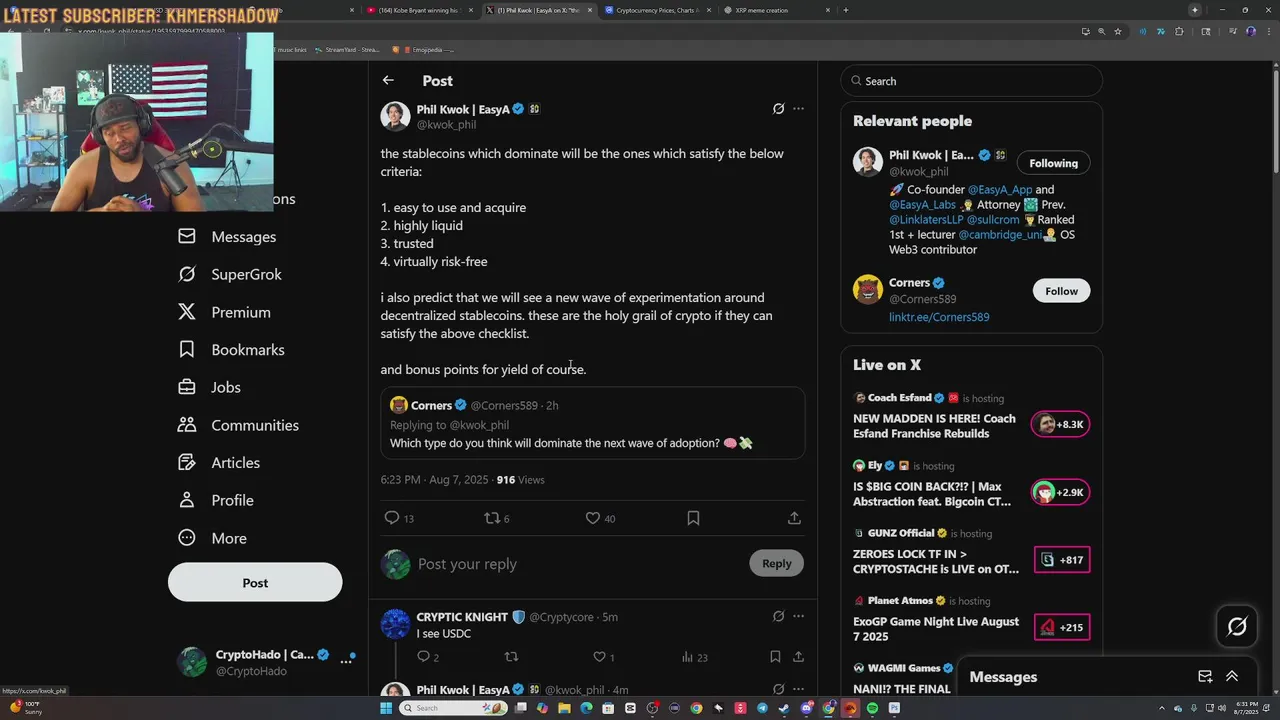Follow the Corners account
Screen dimensions: 1280x720
[1061, 291]
